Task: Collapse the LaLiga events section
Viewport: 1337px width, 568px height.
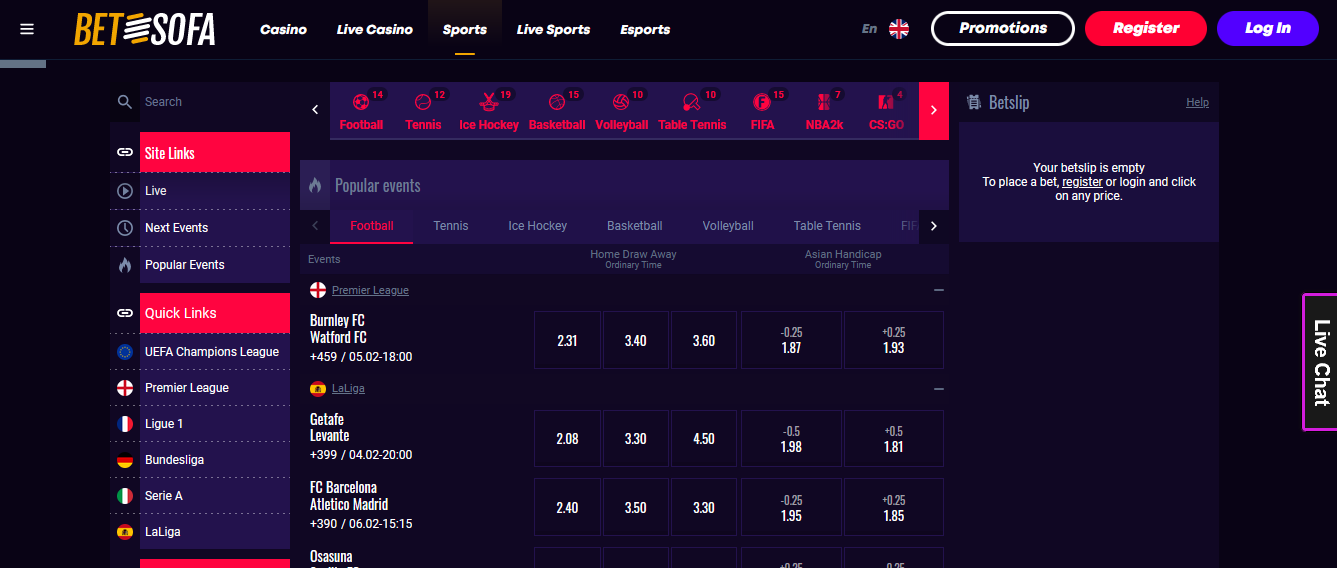Action: coord(938,389)
